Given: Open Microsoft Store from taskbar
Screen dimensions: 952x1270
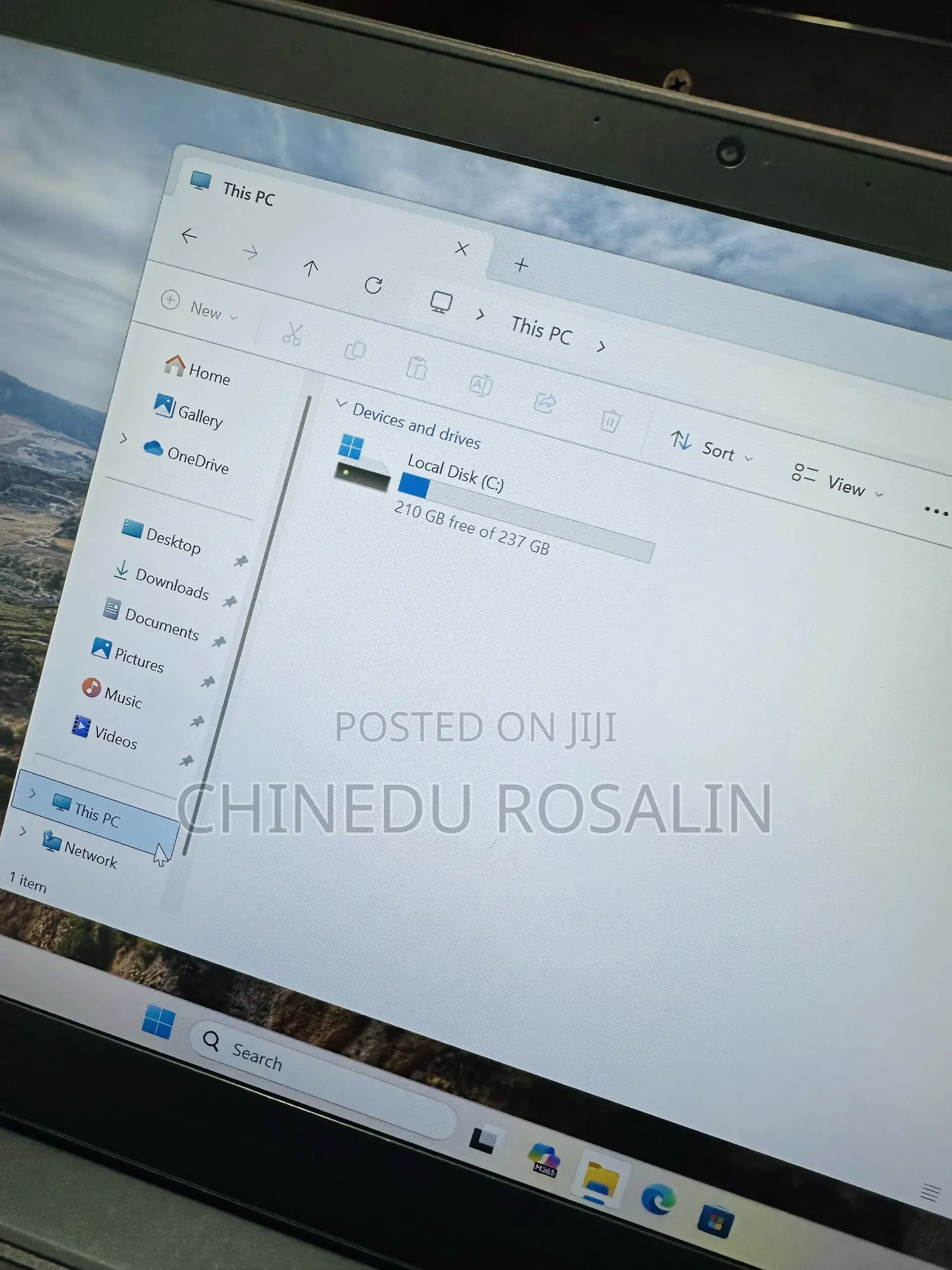Looking at the screenshot, I should pos(716,1221).
